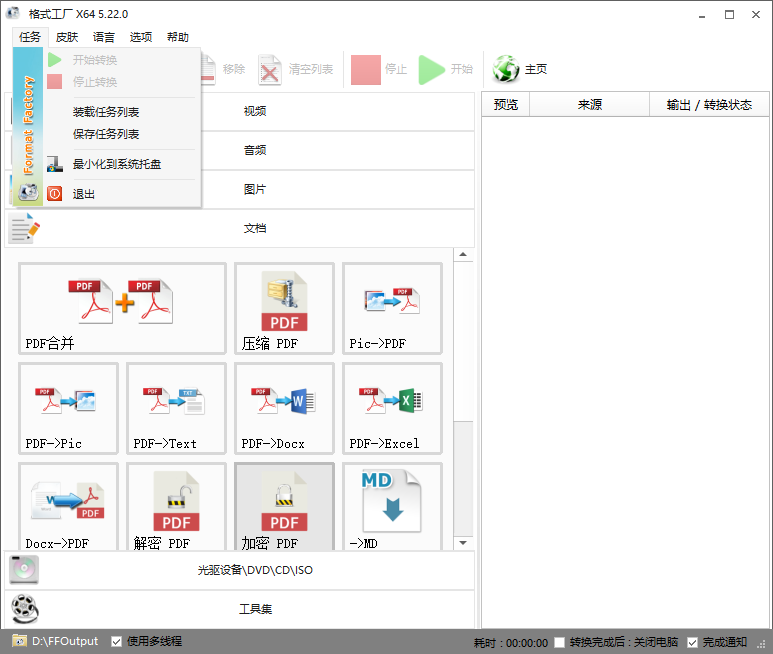The width and height of the screenshot is (773, 654).
Task: Choose 装载任务列表 from the menu
Action: [x=122, y=112]
